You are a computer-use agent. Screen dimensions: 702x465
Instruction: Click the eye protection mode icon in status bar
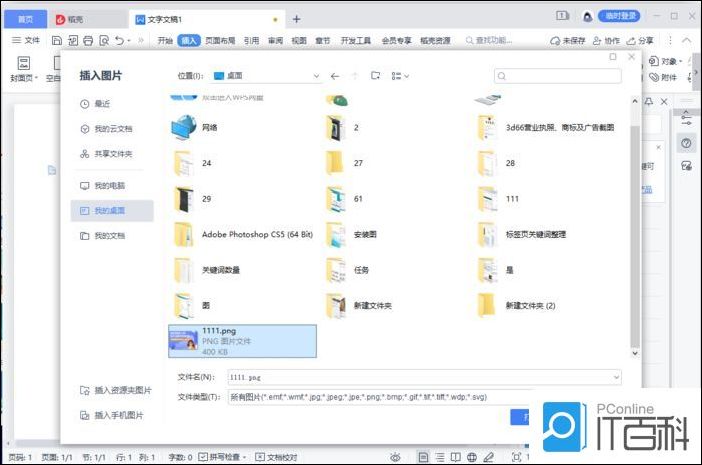tap(395, 457)
